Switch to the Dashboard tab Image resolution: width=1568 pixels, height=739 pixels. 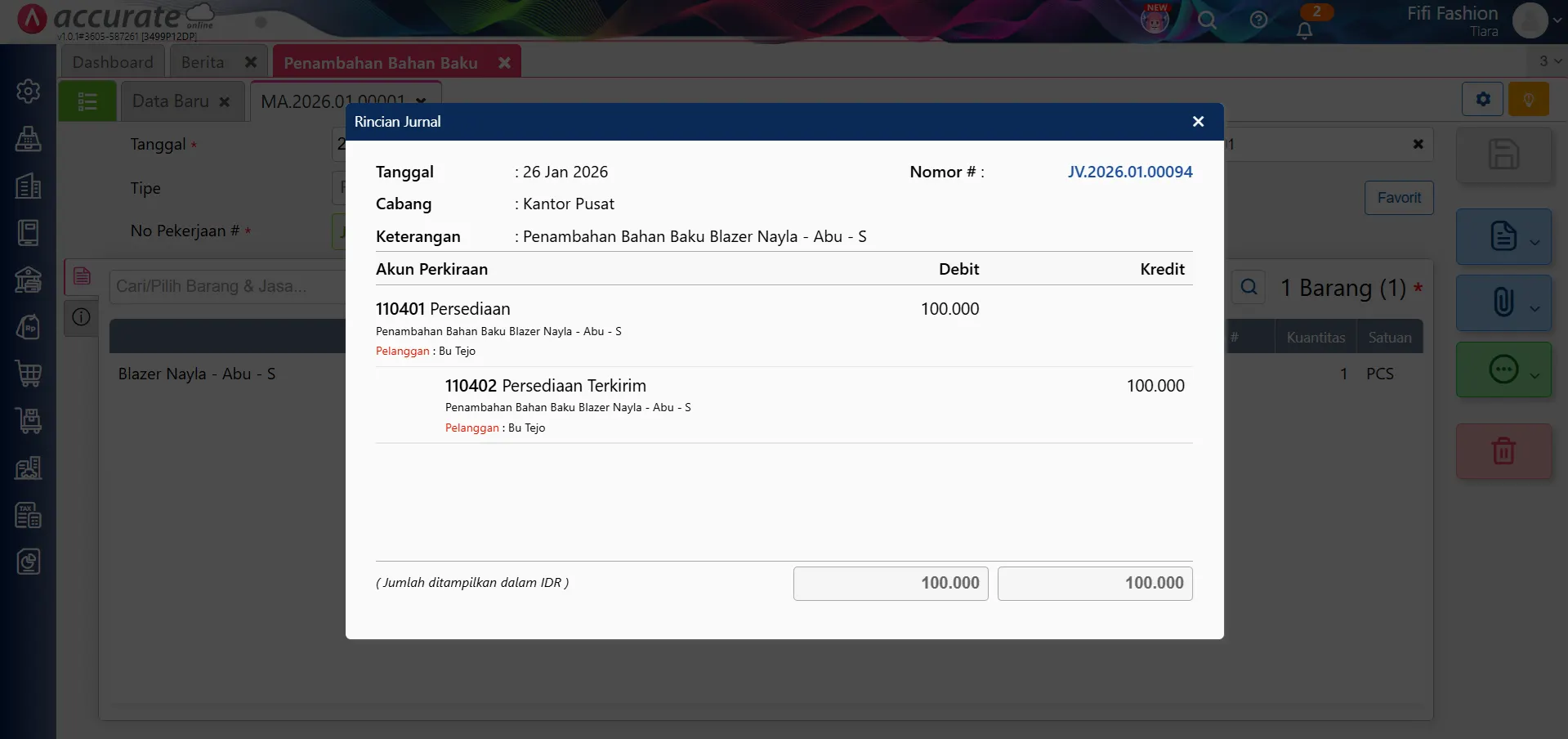coord(113,63)
